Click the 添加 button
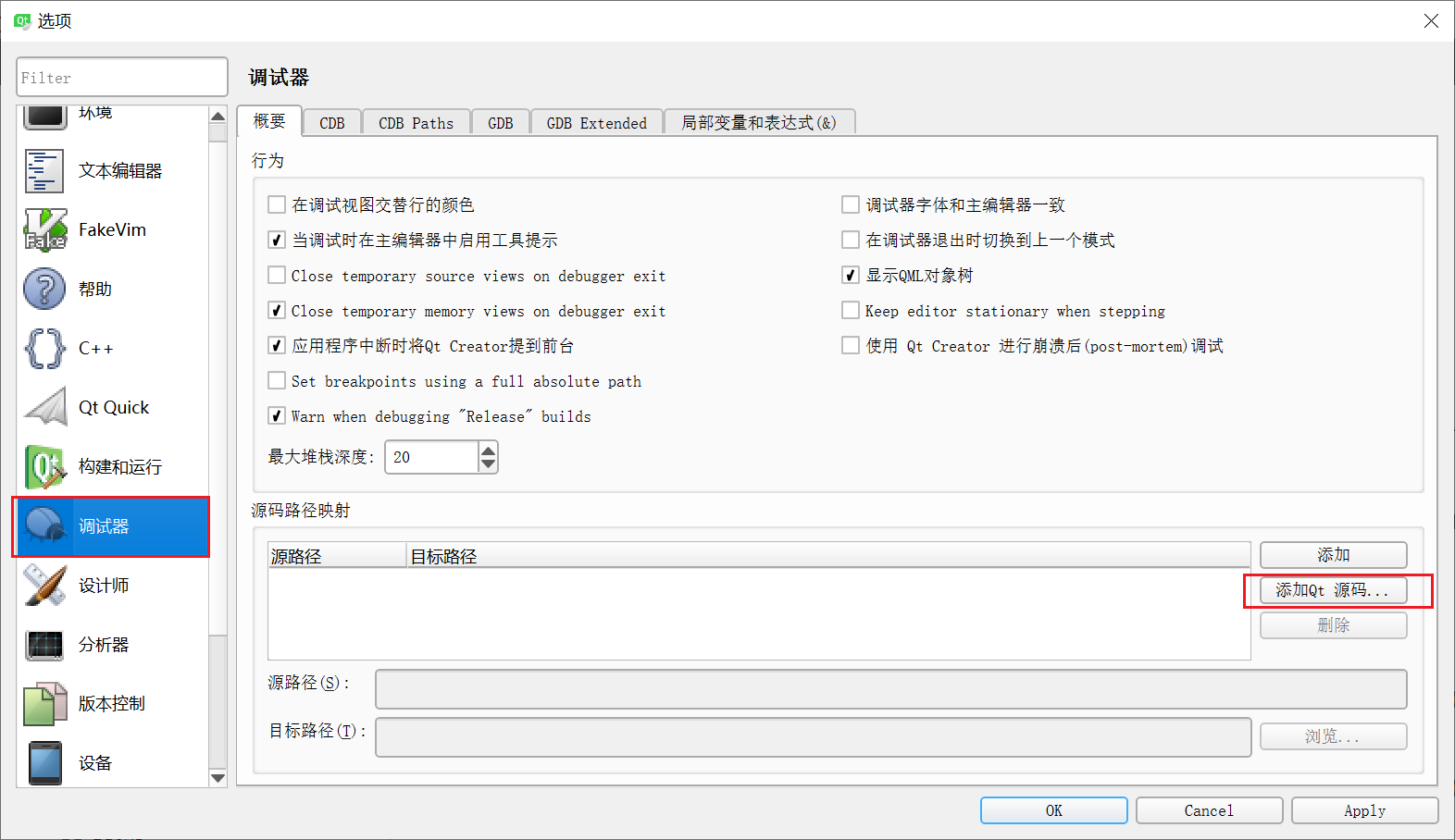 pyautogui.click(x=1333, y=555)
